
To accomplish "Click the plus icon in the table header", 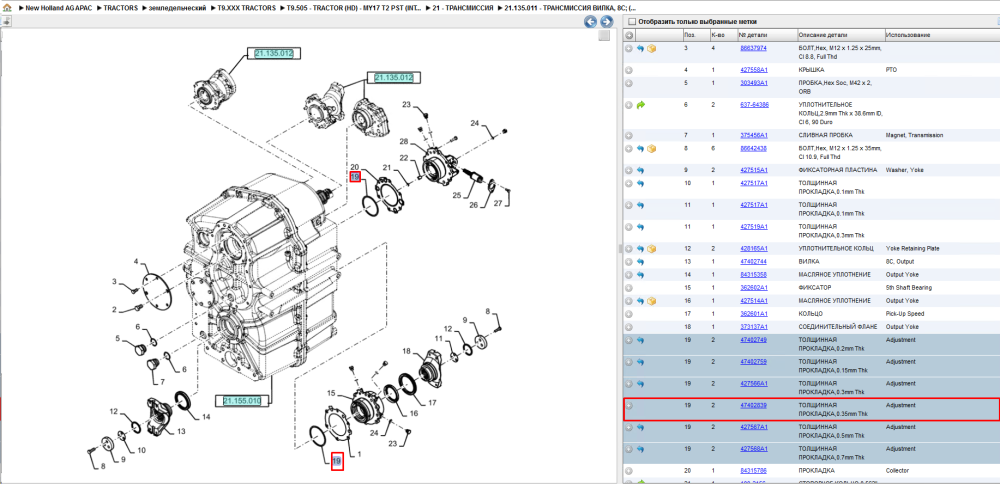I will coord(629,34).
